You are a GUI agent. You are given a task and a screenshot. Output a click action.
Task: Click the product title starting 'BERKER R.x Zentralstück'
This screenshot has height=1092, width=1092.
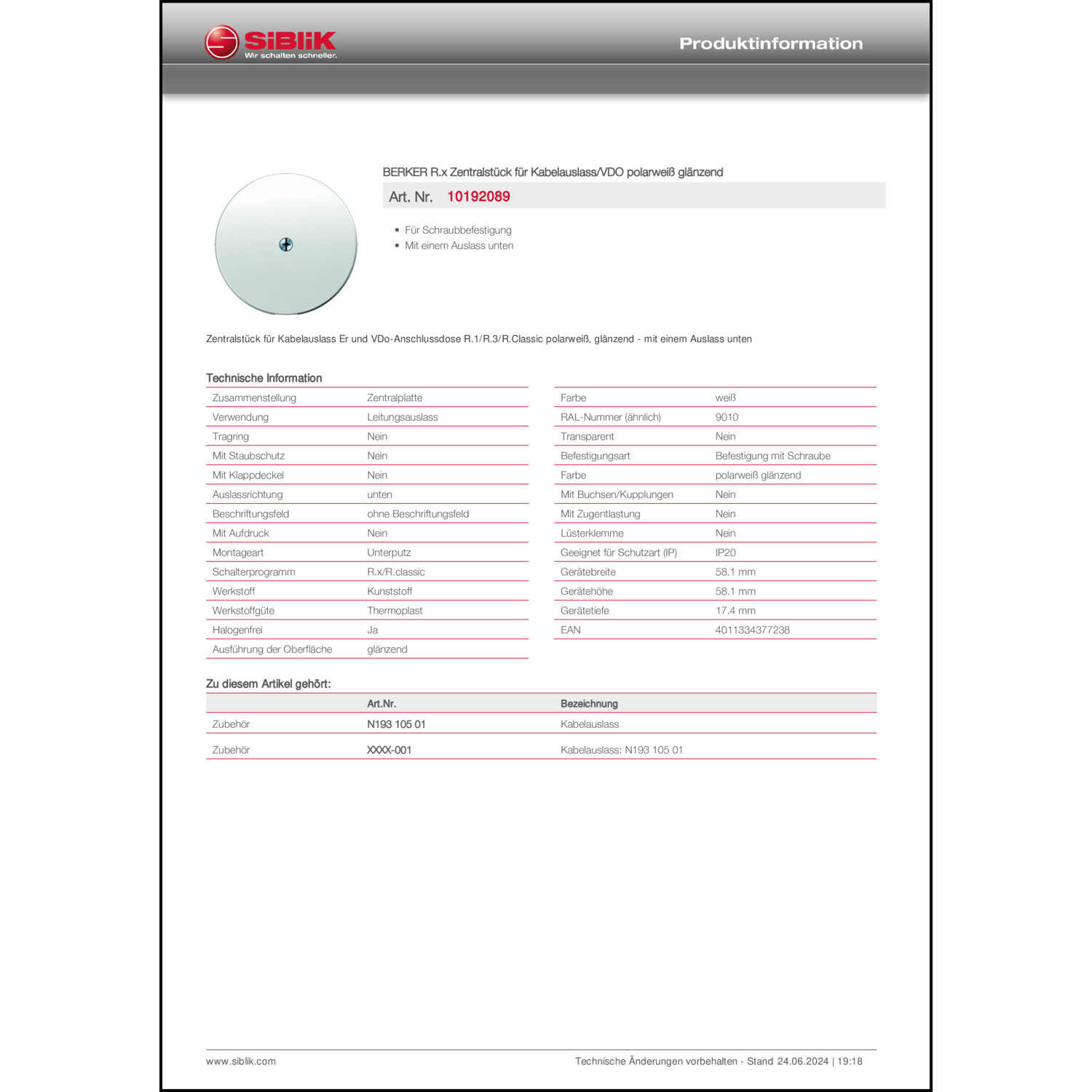tap(553, 173)
